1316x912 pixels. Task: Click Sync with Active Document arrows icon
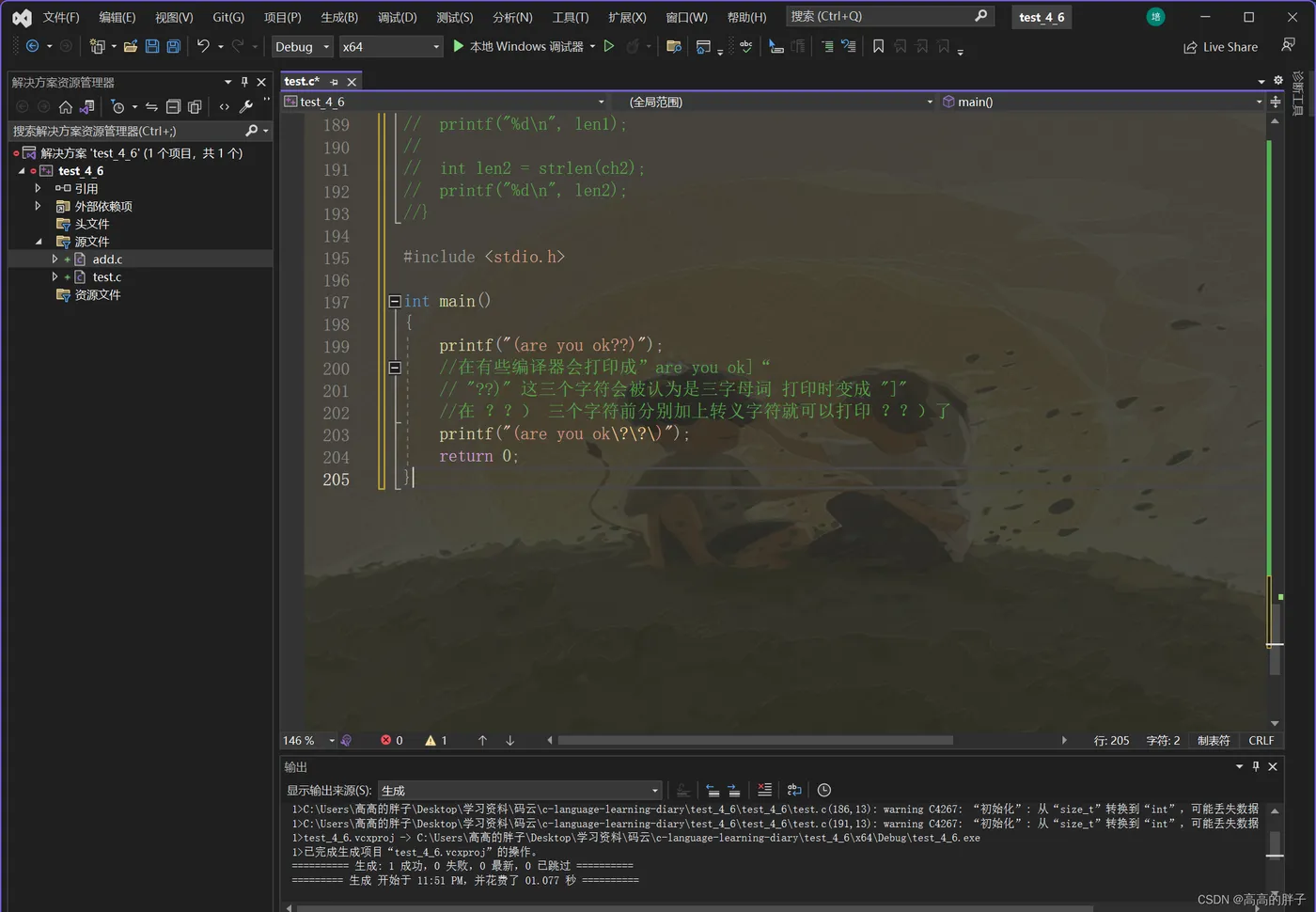[x=151, y=106]
